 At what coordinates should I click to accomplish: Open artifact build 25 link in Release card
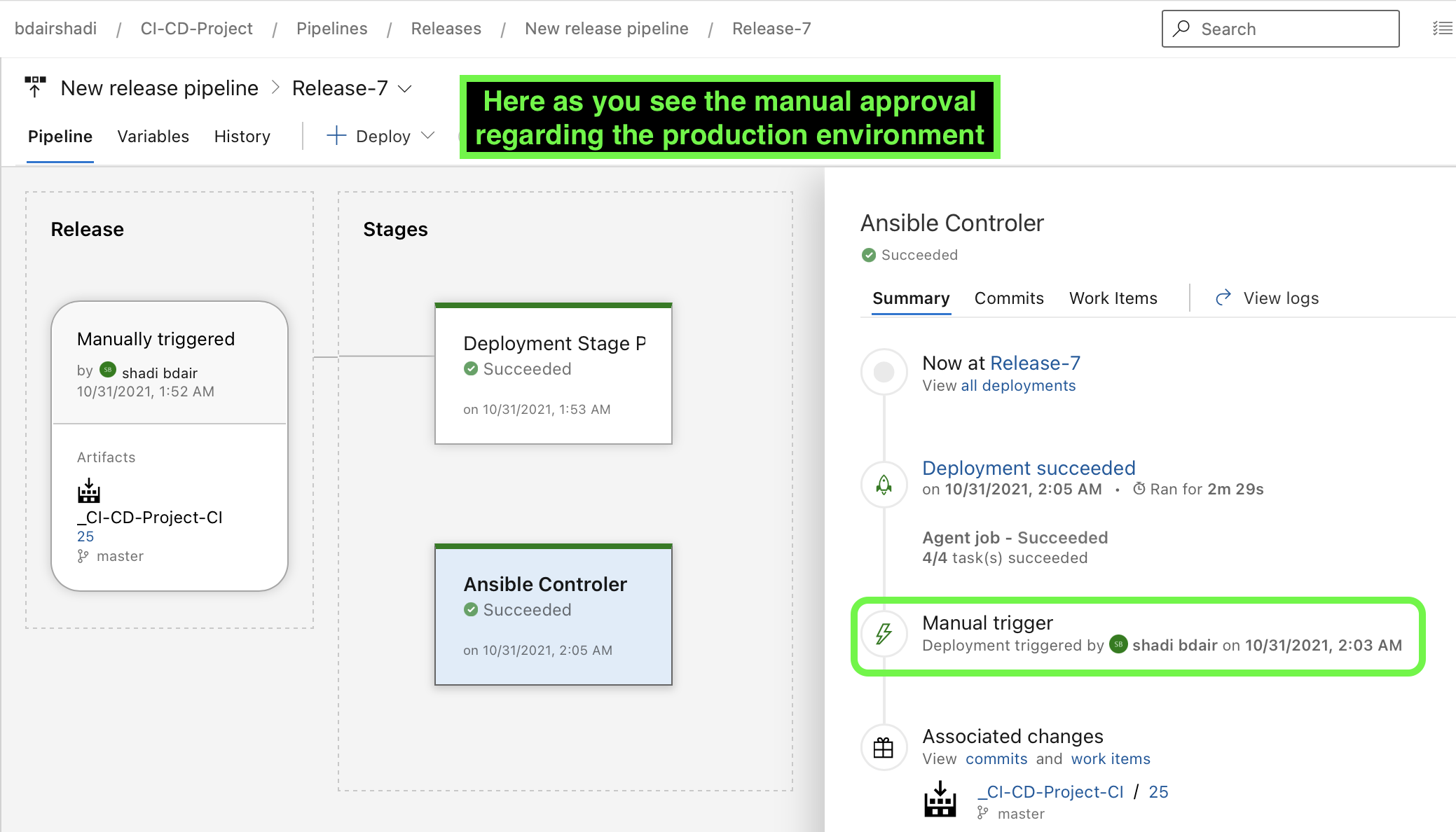click(85, 536)
